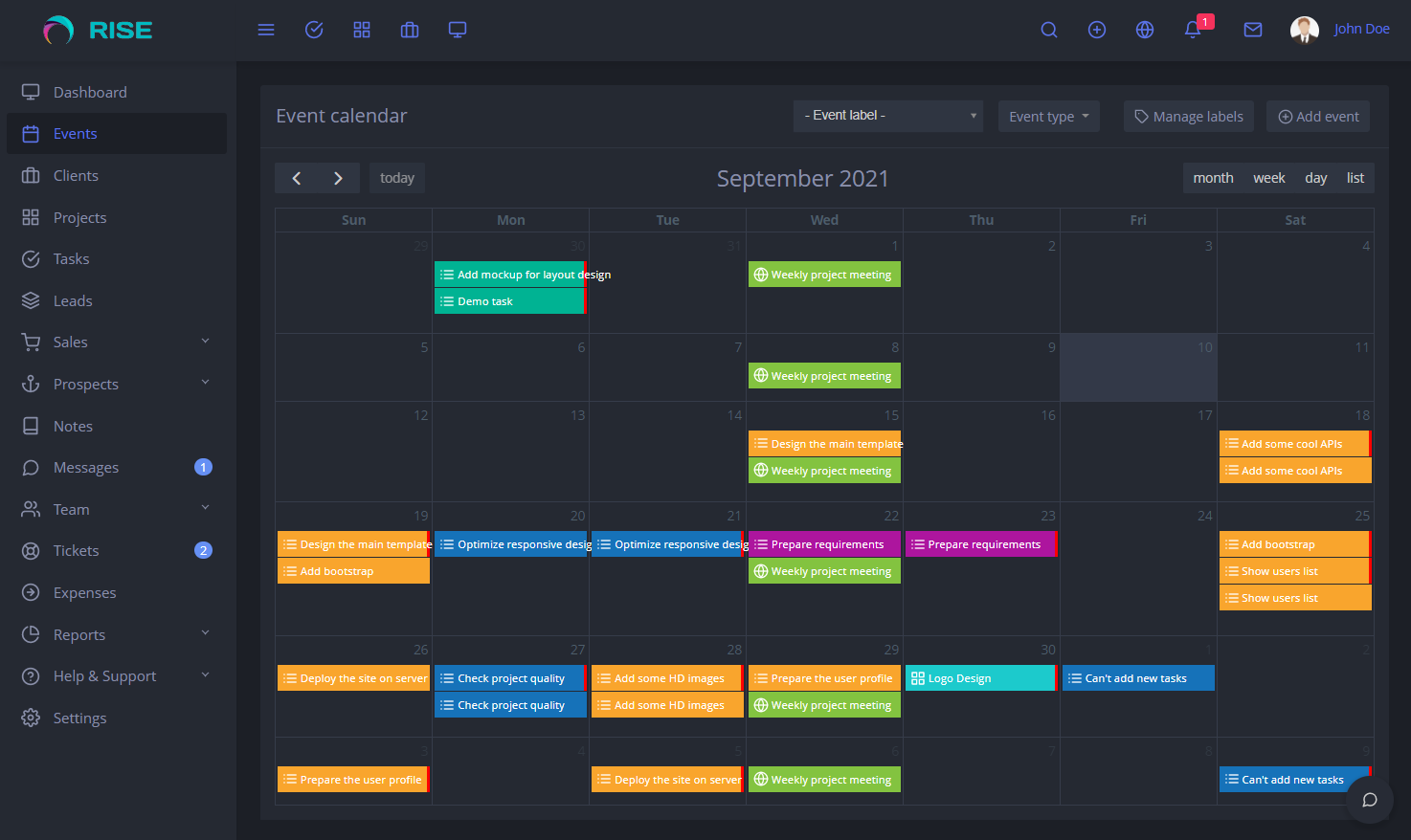
Task: Click the plus quick-add icon
Action: pos(1097,30)
